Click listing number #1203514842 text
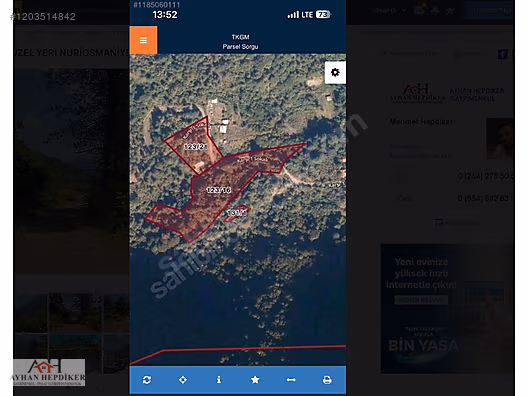The height and width of the screenshot is (396, 528). pos(43,16)
